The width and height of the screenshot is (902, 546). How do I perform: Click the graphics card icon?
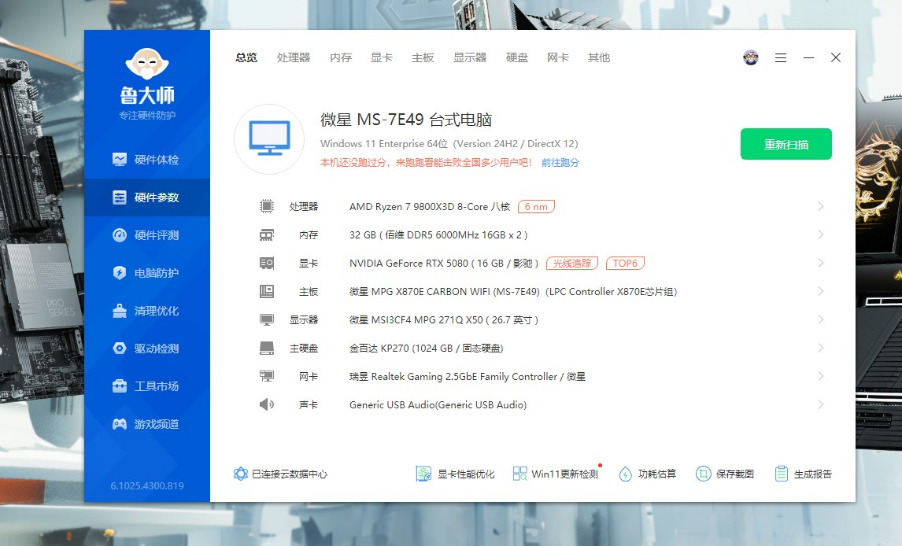click(266, 263)
